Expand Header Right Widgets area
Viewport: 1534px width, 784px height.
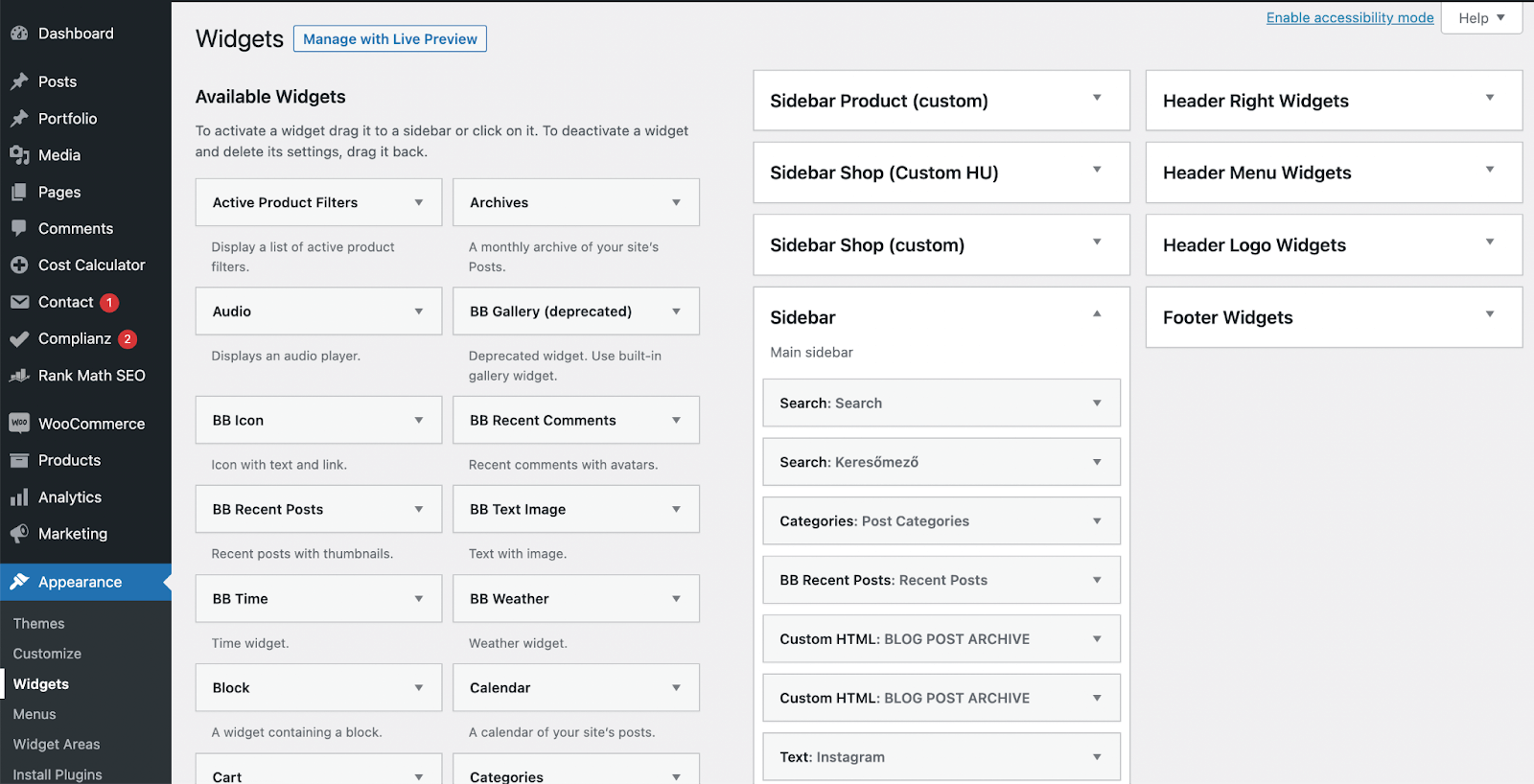coord(1490,98)
